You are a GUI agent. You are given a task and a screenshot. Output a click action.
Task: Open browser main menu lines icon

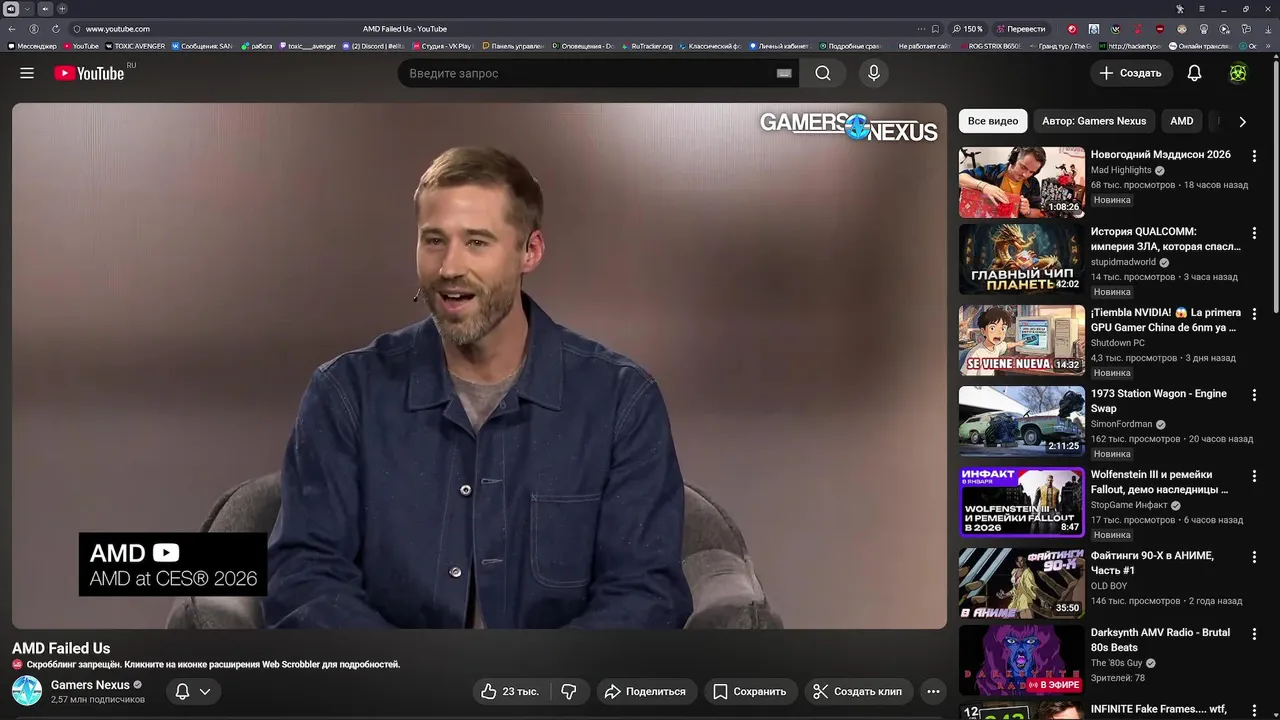[x=1202, y=9]
